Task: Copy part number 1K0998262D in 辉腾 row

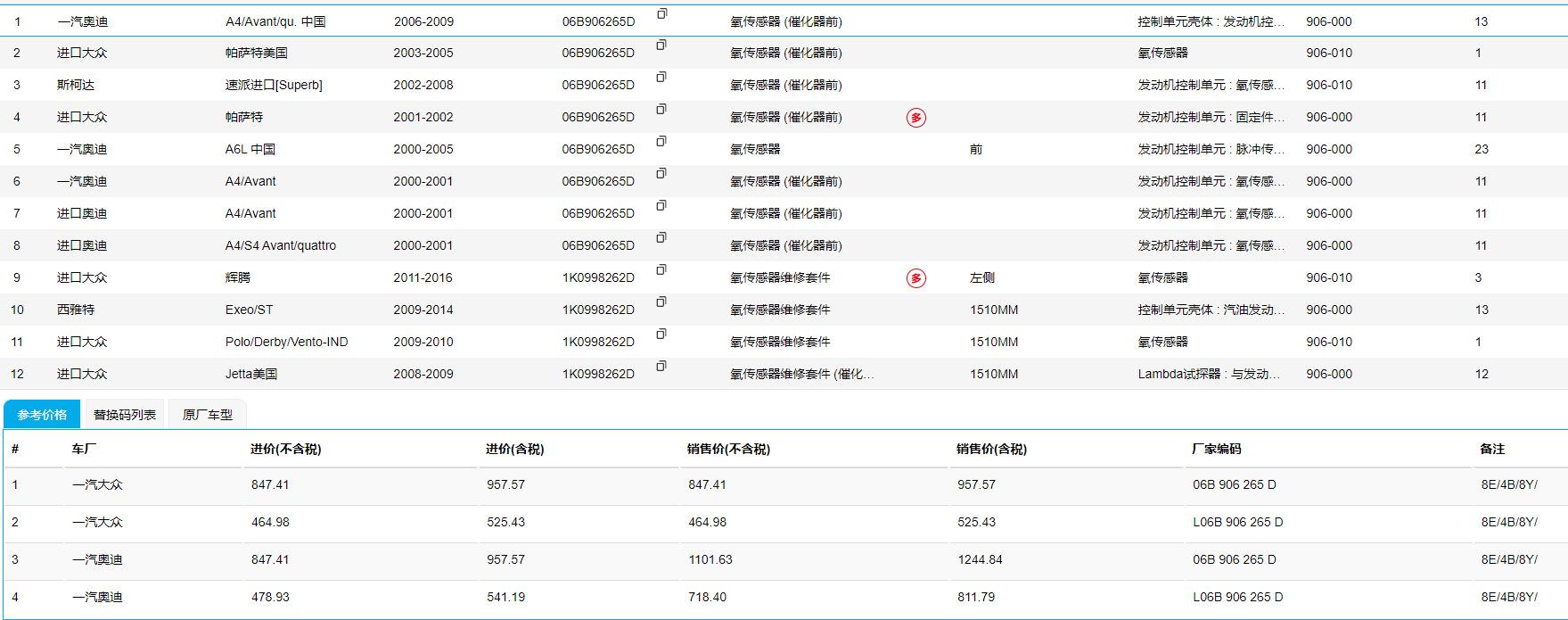Action: (661, 270)
